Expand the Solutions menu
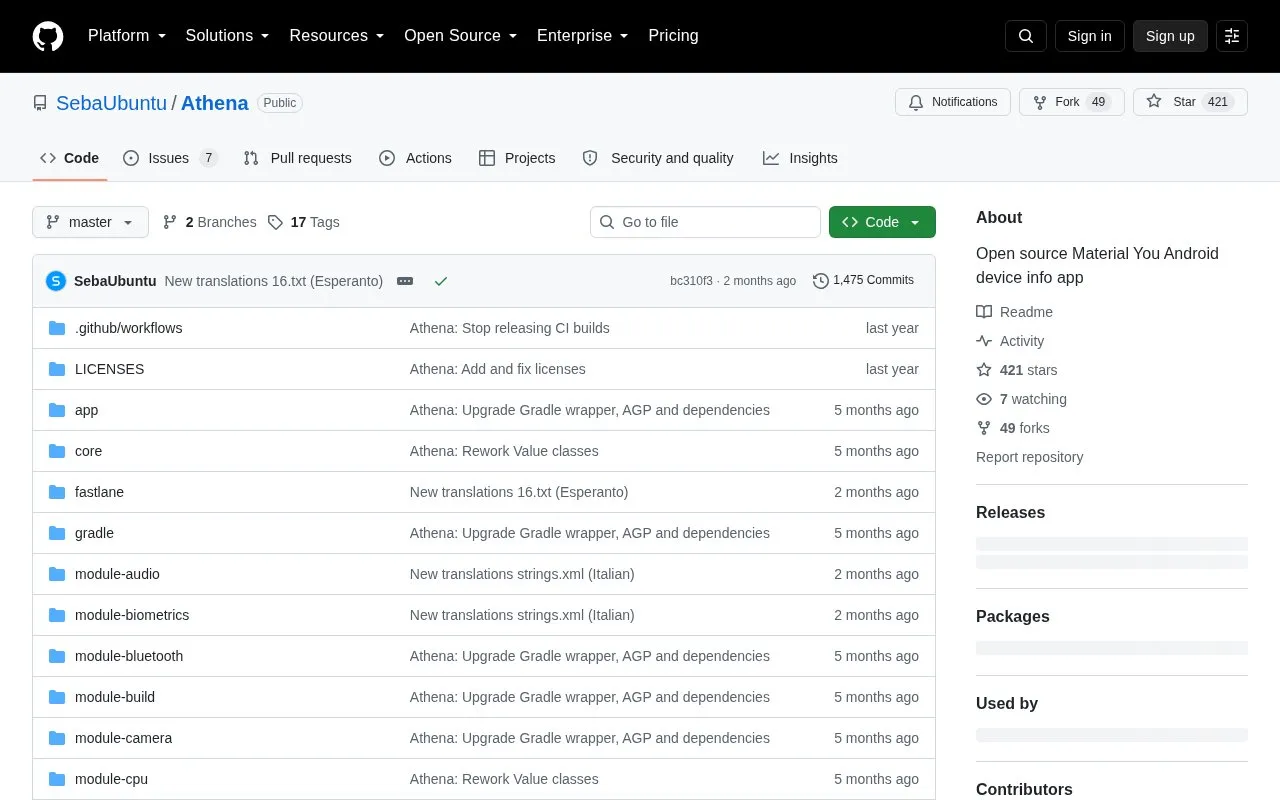This screenshot has height=800, width=1280. [x=228, y=36]
